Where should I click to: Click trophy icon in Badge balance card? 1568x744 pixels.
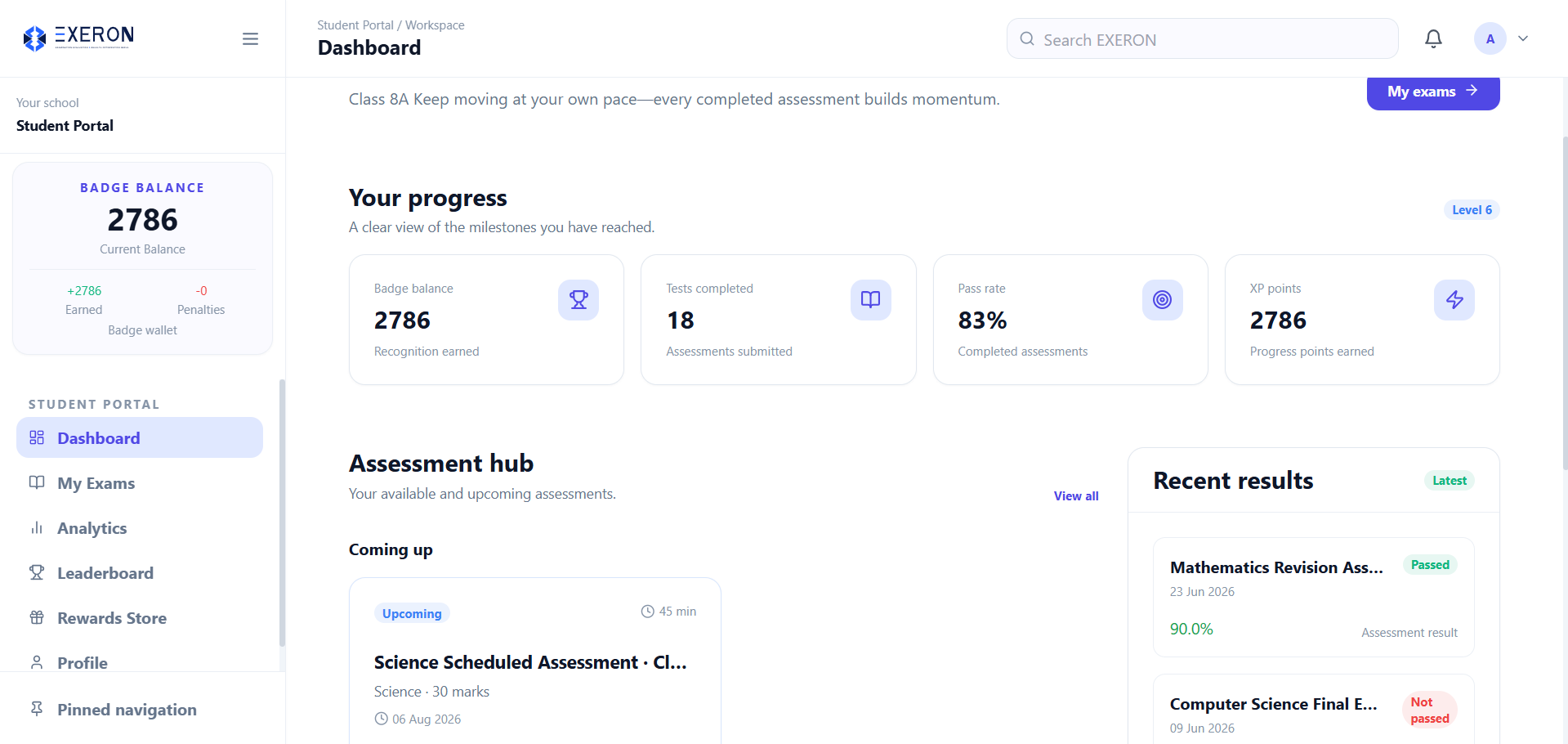[x=579, y=300]
